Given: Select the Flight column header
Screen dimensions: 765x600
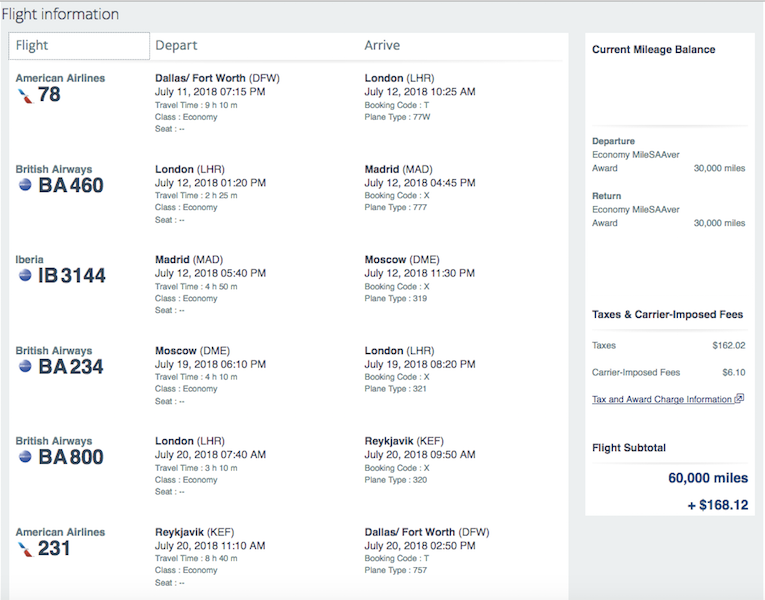Looking at the screenshot, I should click(79, 46).
